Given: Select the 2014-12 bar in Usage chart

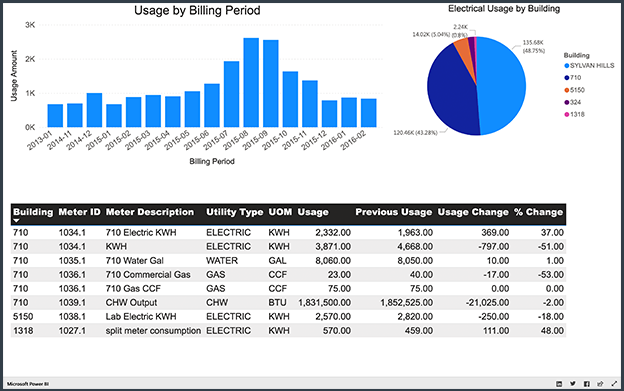Looking at the screenshot, I should (94, 110).
